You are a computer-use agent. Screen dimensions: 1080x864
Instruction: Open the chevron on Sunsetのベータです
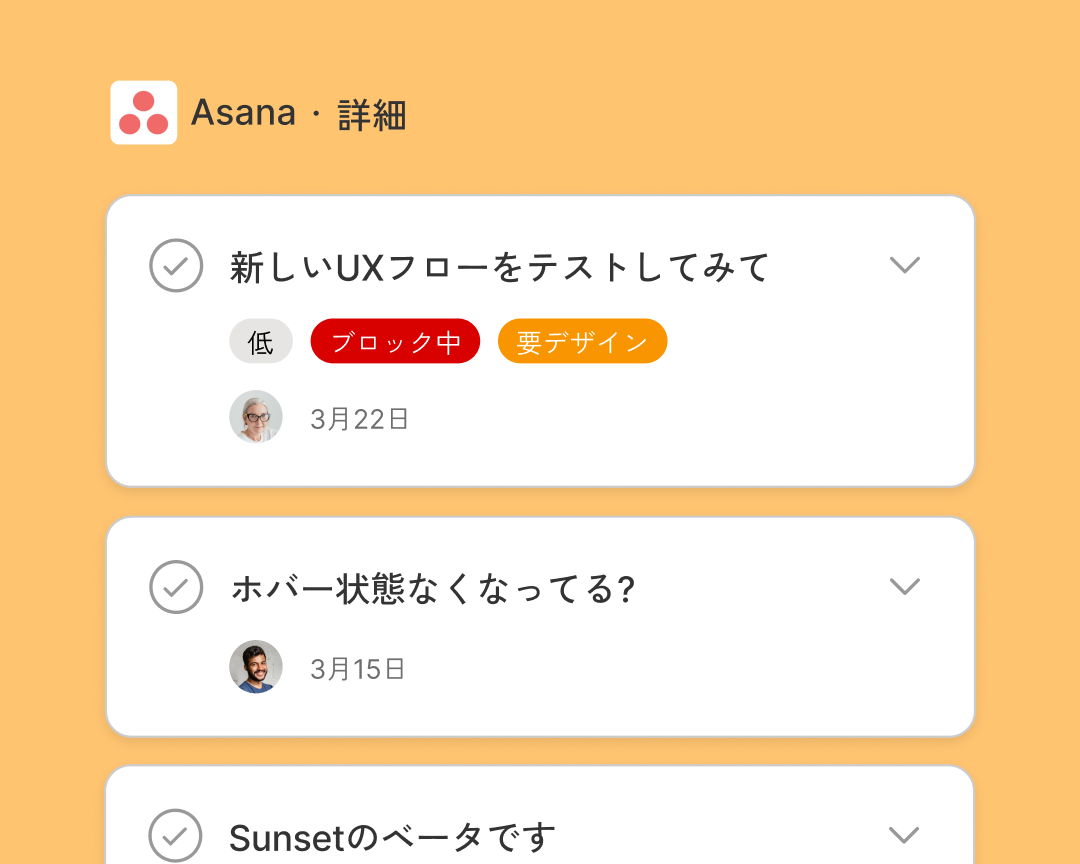pyautogui.click(x=906, y=833)
